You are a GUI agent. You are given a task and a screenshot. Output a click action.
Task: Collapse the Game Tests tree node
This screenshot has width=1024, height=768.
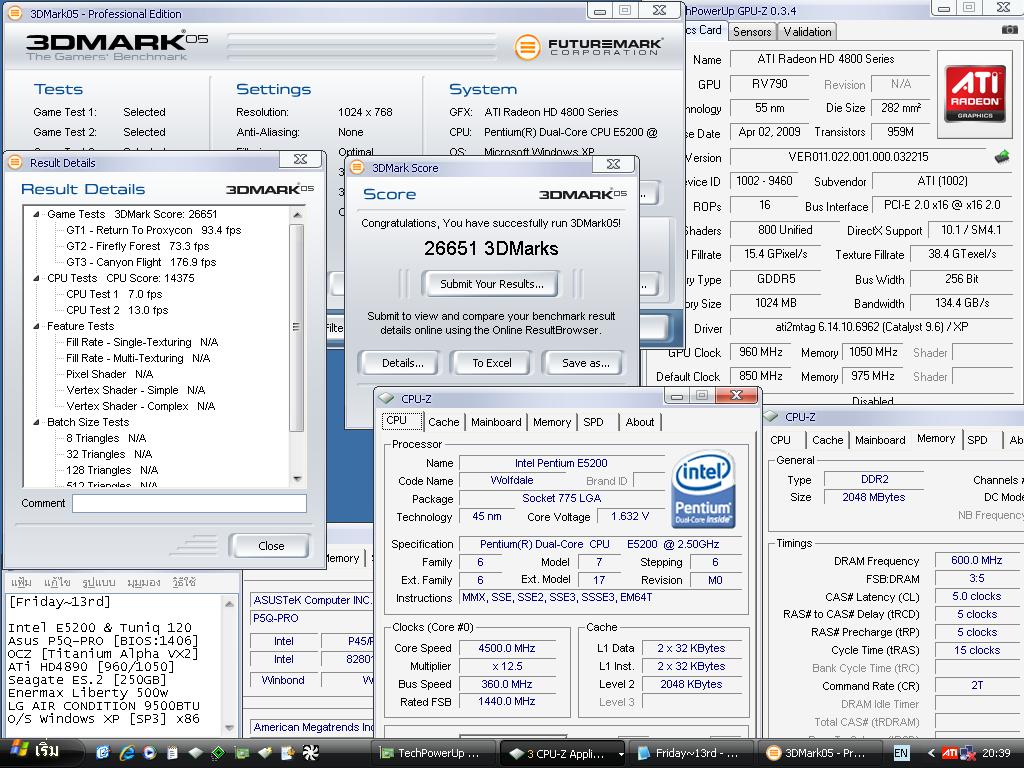click(37, 214)
